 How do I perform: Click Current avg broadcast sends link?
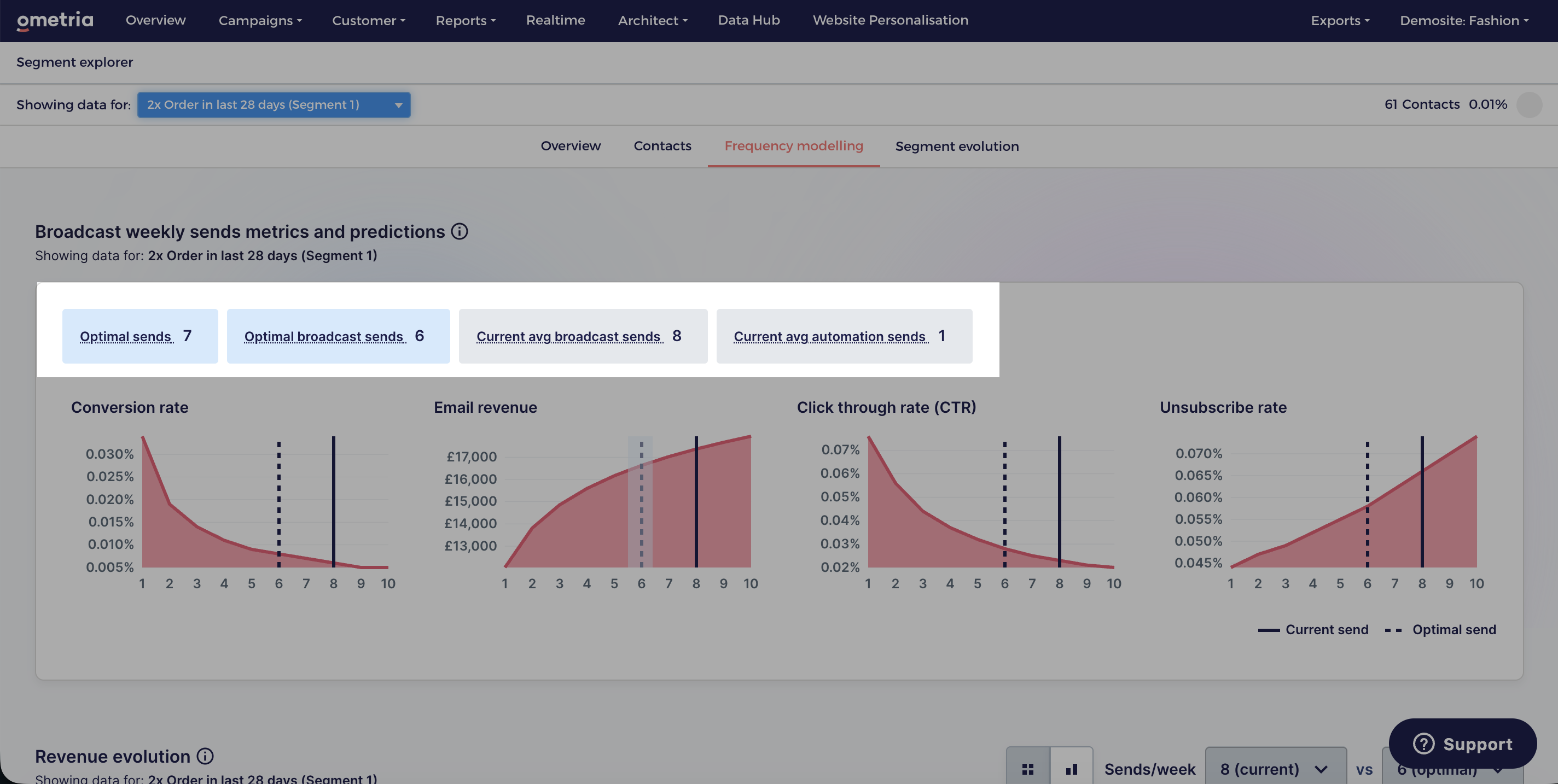(569, 337)
